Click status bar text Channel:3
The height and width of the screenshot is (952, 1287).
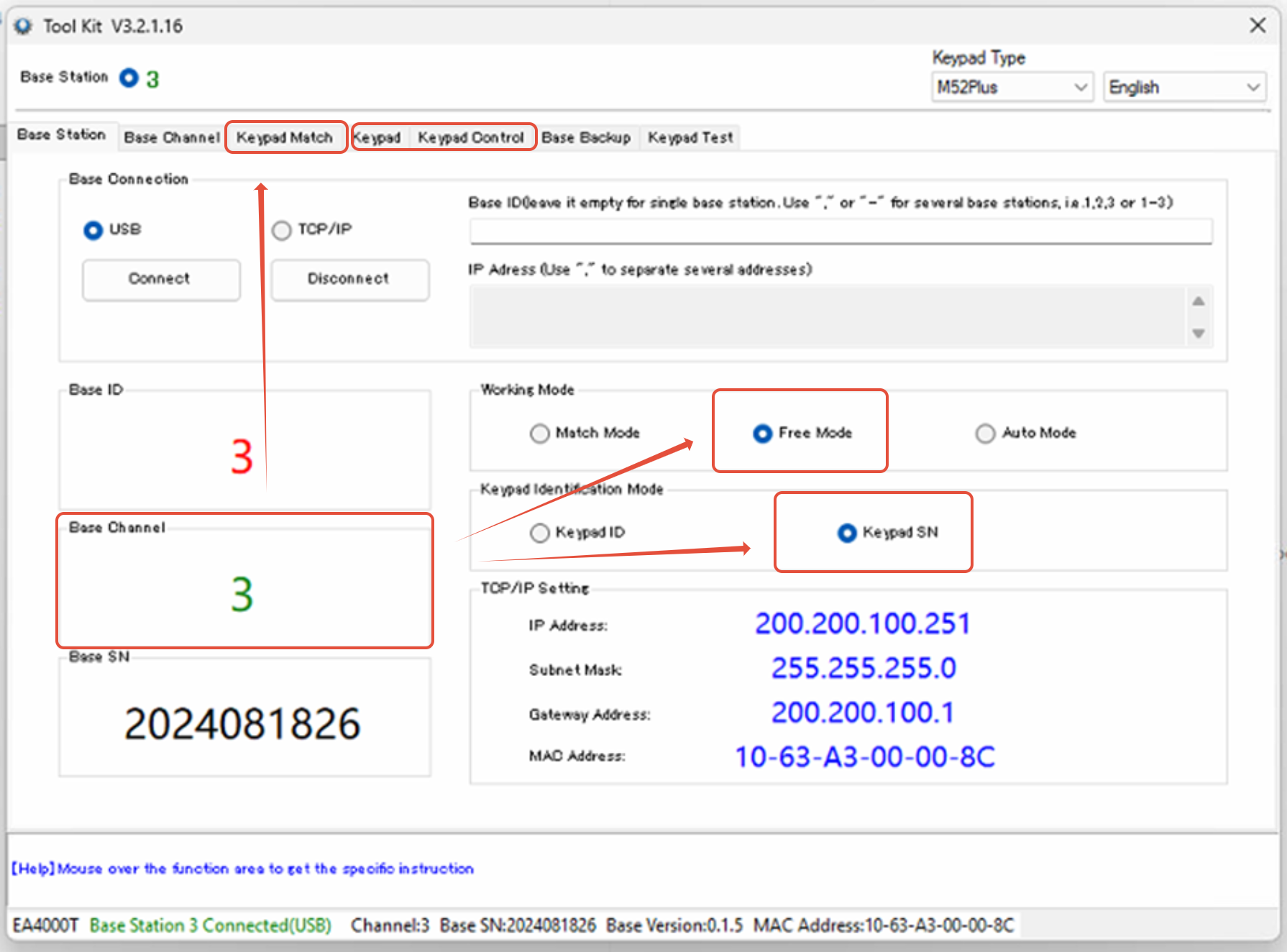[x=390, y=925]
